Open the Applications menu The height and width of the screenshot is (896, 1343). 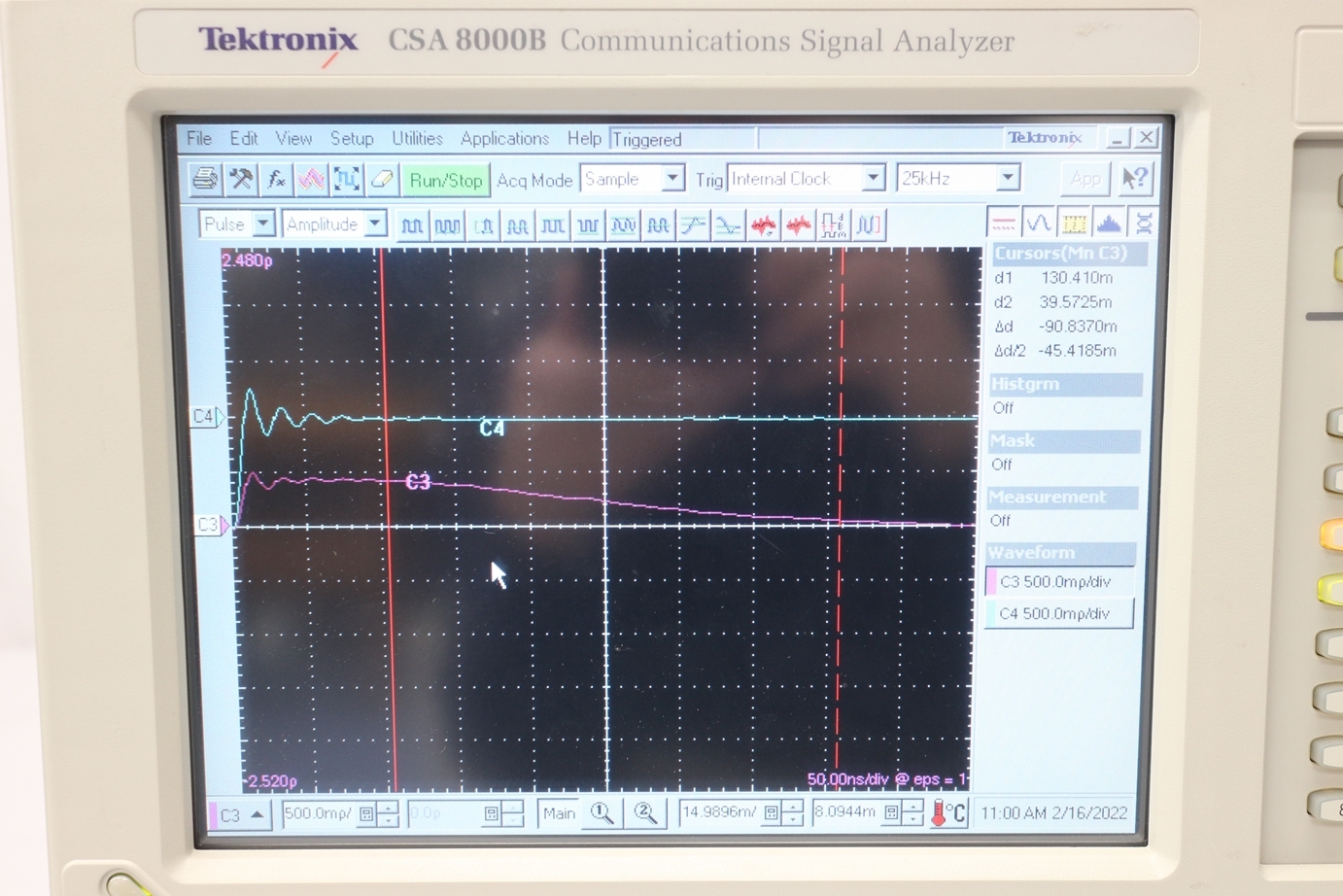[x=504, y=138]
